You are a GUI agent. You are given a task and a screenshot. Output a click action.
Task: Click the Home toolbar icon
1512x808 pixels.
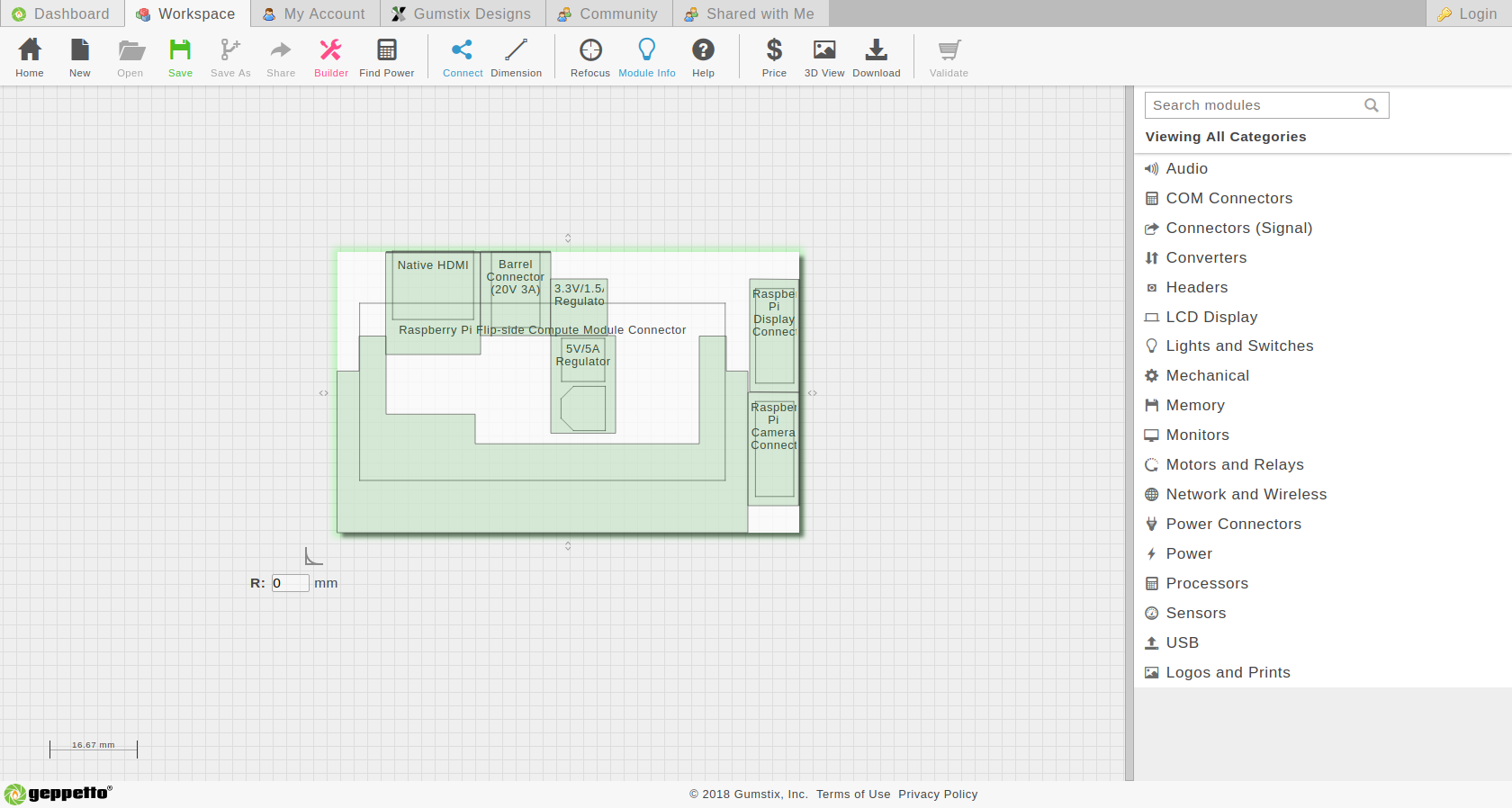(30, 58)
